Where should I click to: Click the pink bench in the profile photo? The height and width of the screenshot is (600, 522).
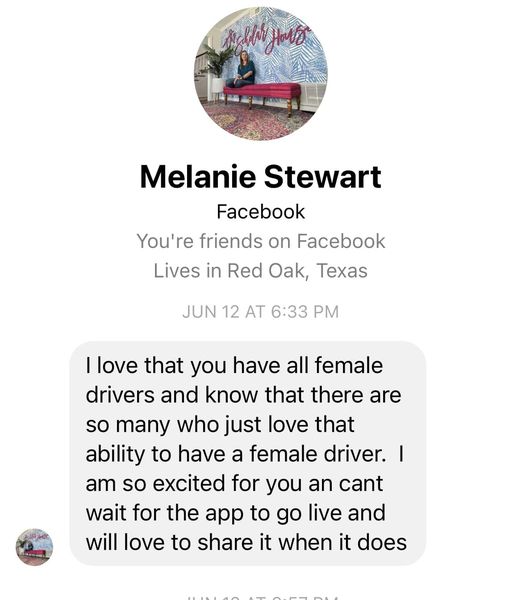pyautogui.click(x=263, y=94)
